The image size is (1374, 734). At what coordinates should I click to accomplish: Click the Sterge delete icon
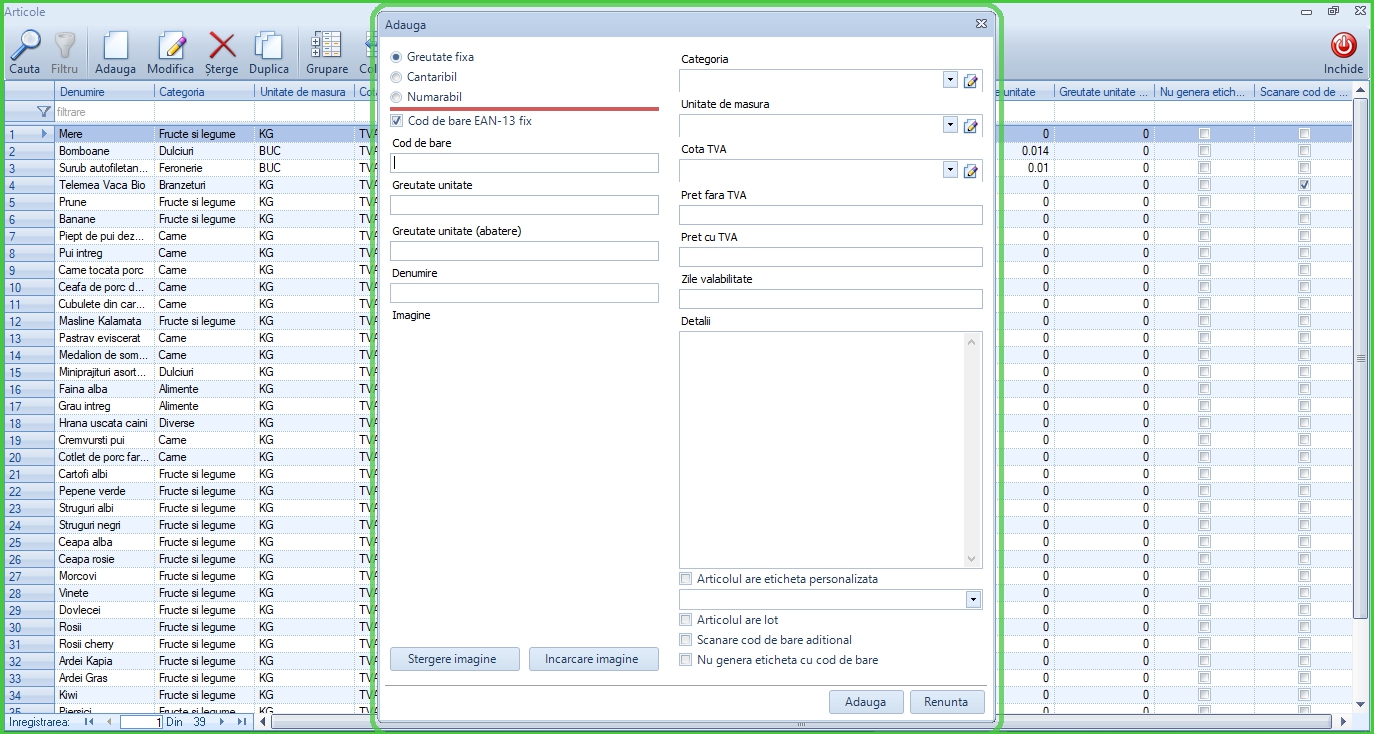(x=221, y=50)
